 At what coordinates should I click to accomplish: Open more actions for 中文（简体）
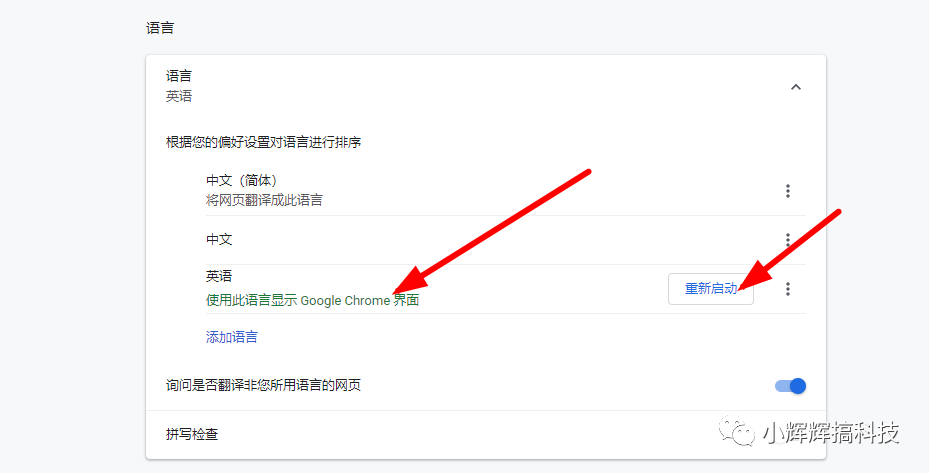[x=788, y=191]
